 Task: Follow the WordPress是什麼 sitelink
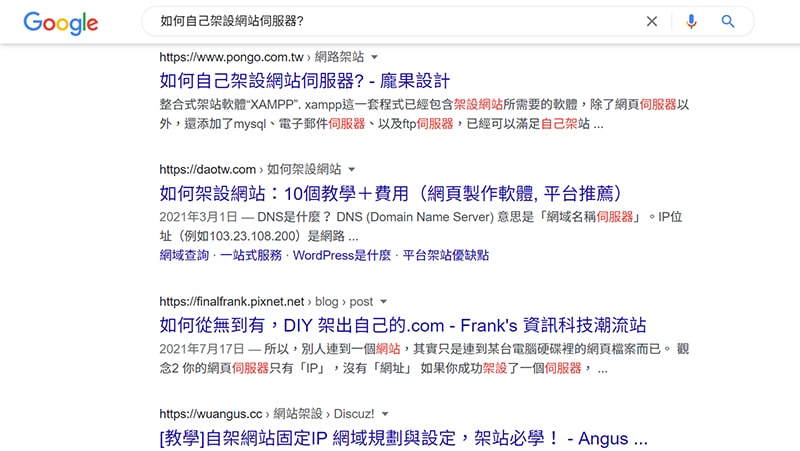point(341,256)
